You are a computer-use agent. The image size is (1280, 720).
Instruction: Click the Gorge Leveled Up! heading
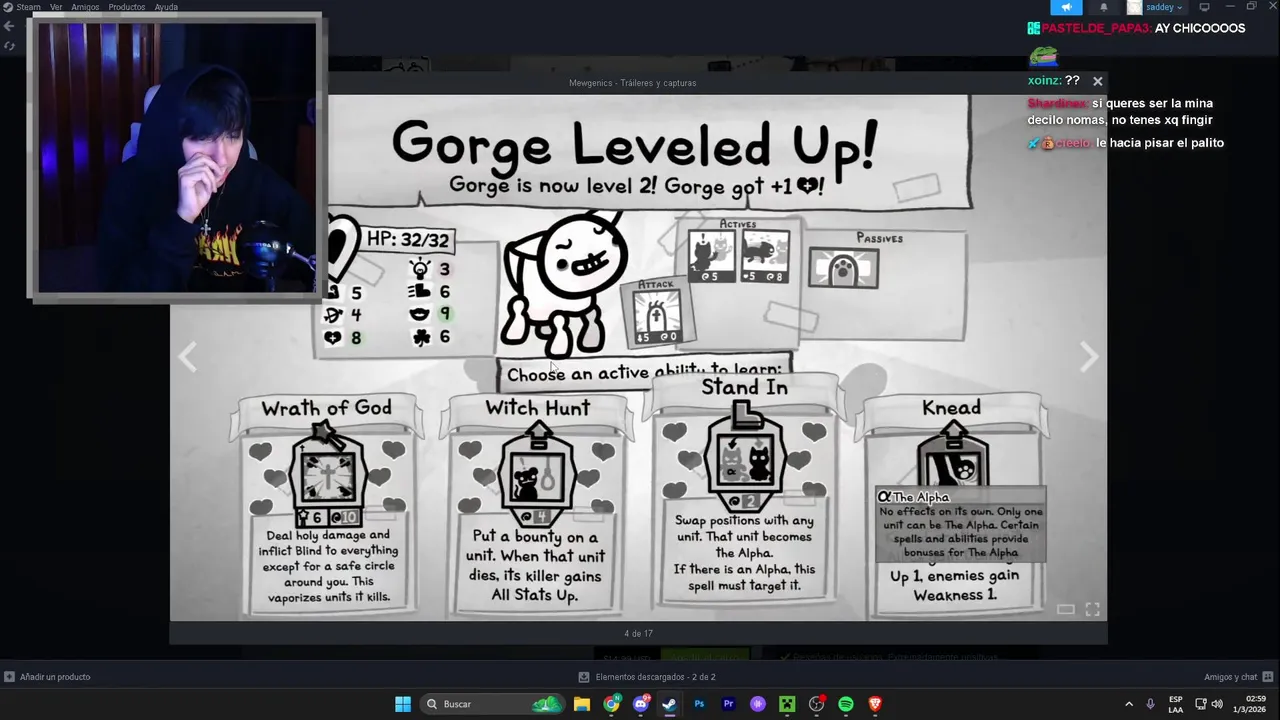[634, 145]
